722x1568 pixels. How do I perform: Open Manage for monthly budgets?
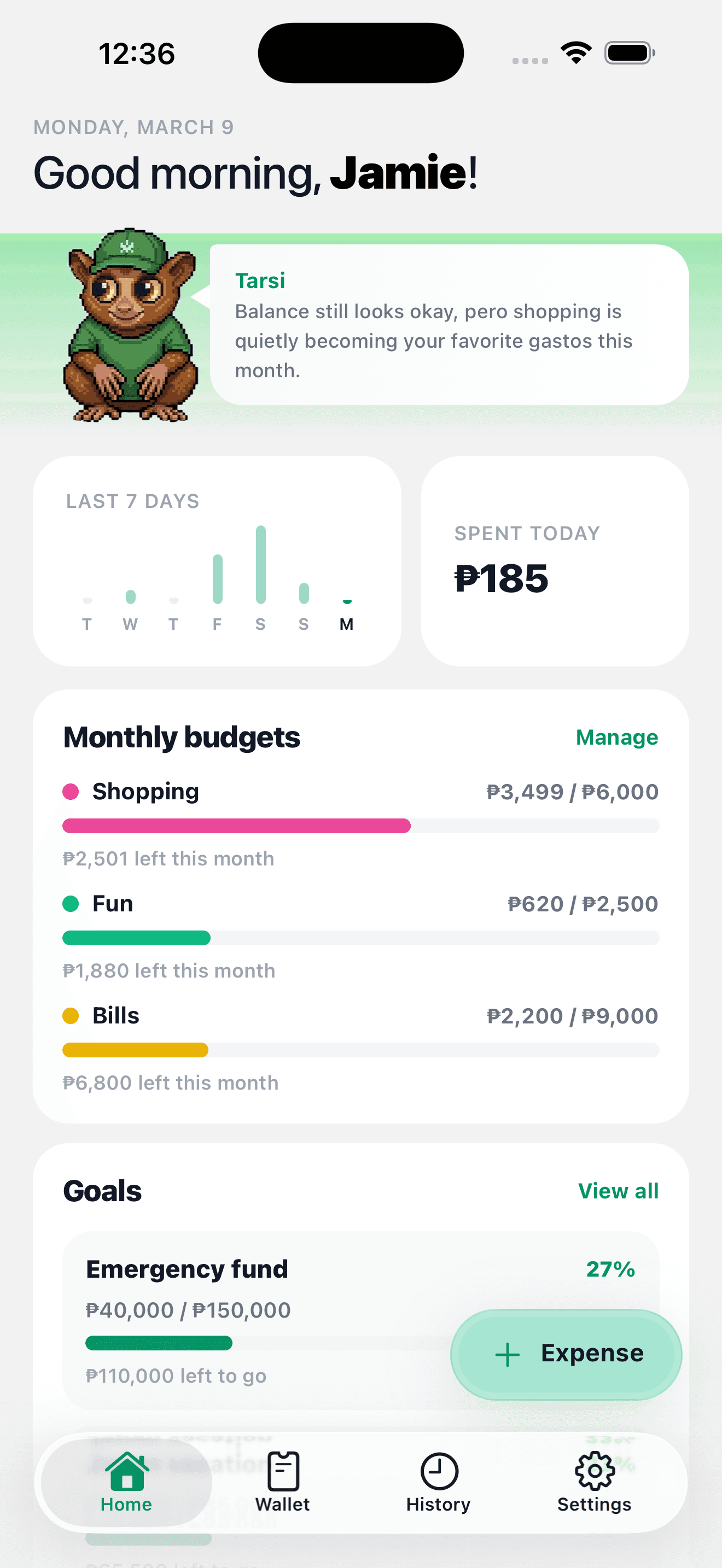click(616, 737)
